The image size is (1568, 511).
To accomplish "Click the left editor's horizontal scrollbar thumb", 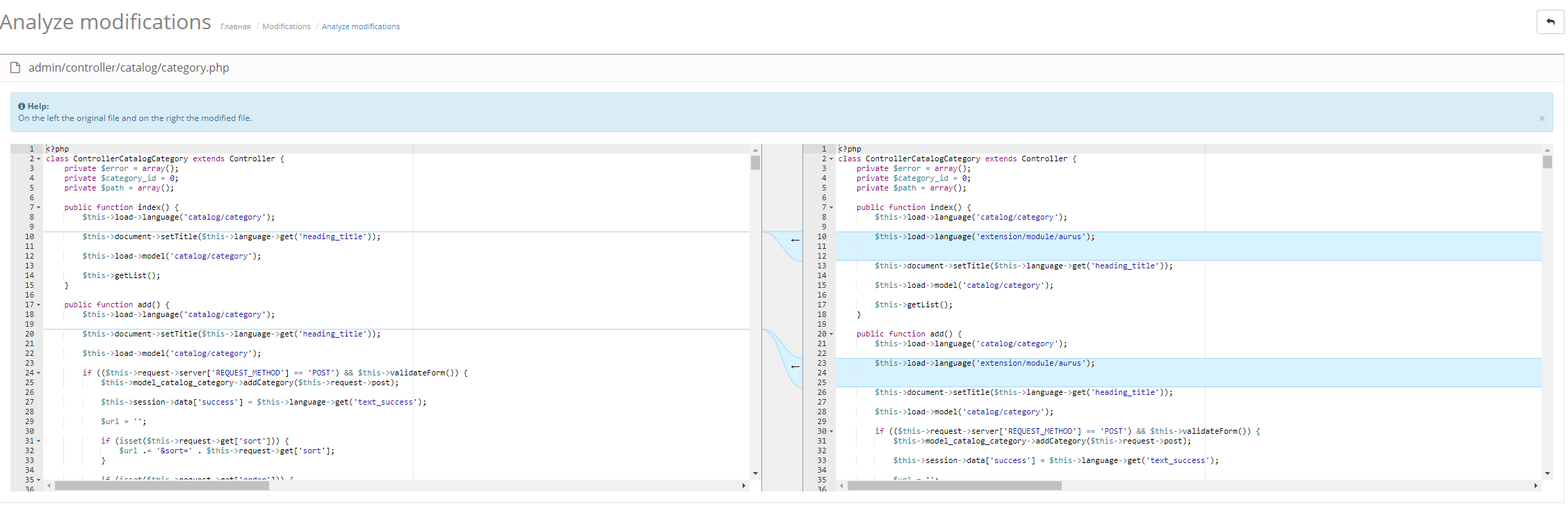I will coord(161,486).
